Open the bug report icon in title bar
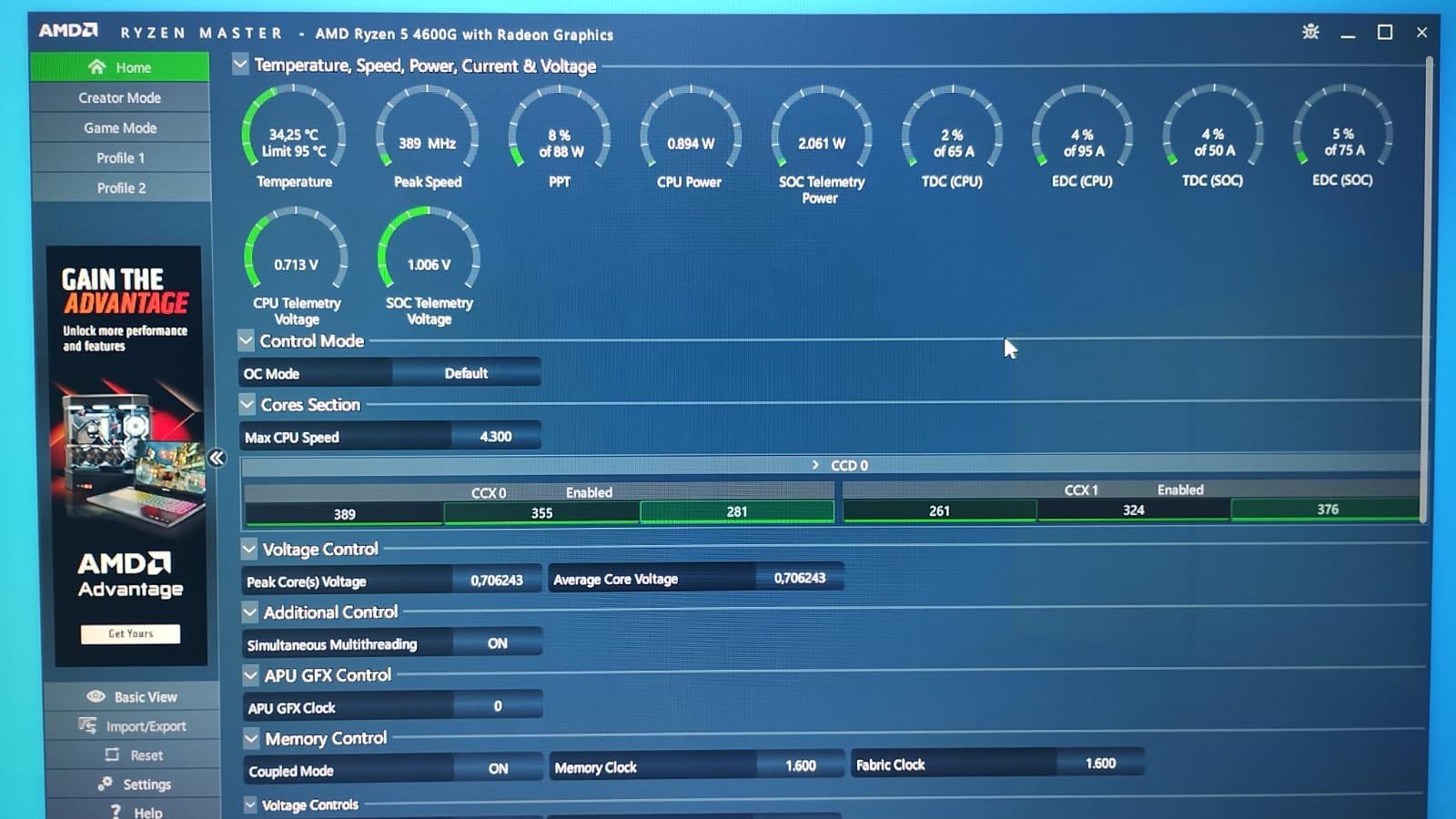The image size is (1456, 819). (x=1310, y=32)
